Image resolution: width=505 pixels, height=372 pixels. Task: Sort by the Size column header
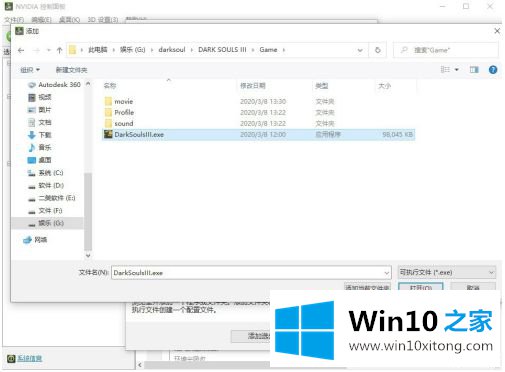[x=384, y=86]
